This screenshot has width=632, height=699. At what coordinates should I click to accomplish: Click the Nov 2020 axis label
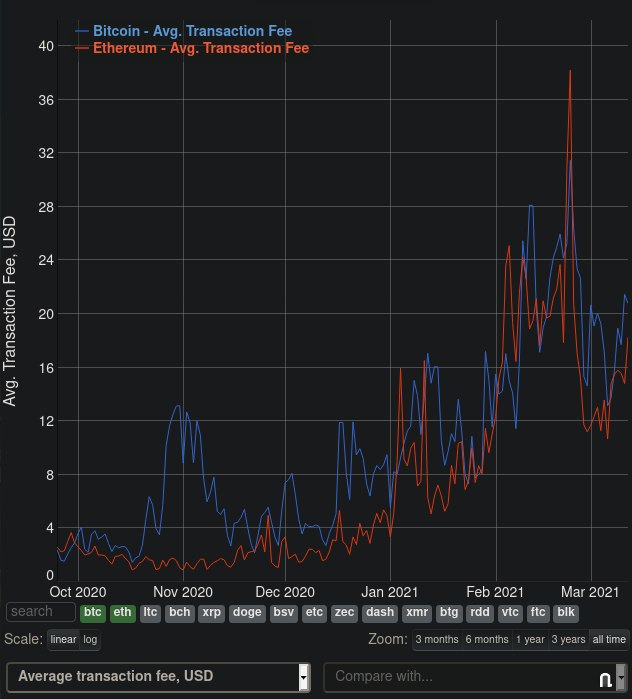click(183, 592)
